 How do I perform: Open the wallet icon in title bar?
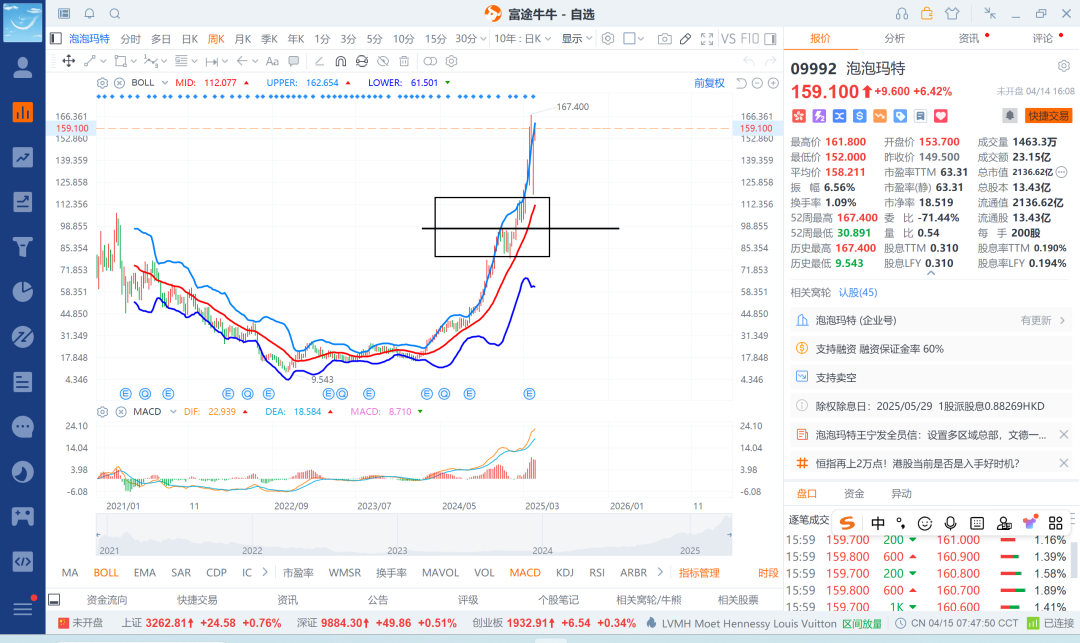click(926, 13)
